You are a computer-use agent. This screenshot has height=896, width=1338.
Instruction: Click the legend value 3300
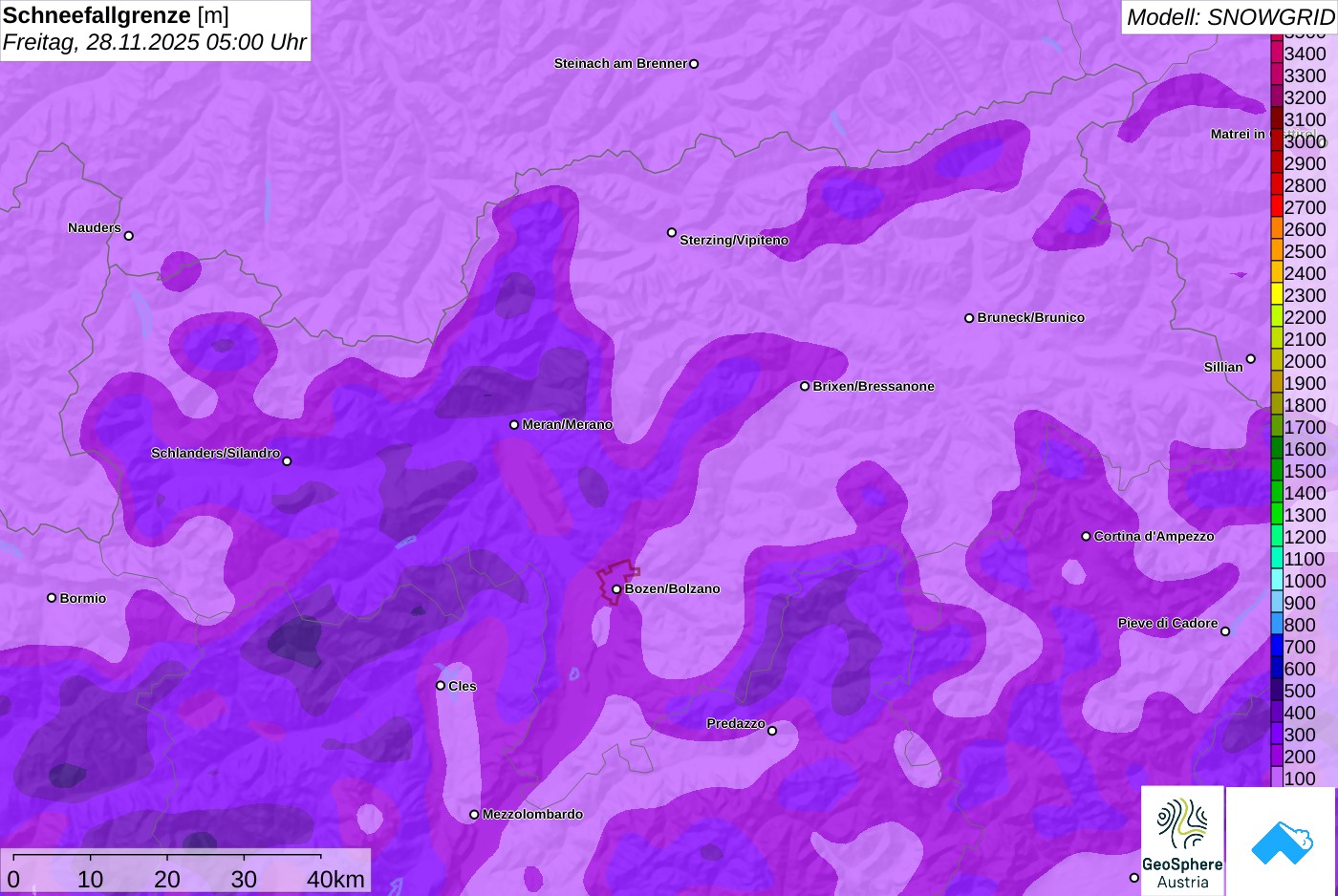click(x=1306, y=75)
